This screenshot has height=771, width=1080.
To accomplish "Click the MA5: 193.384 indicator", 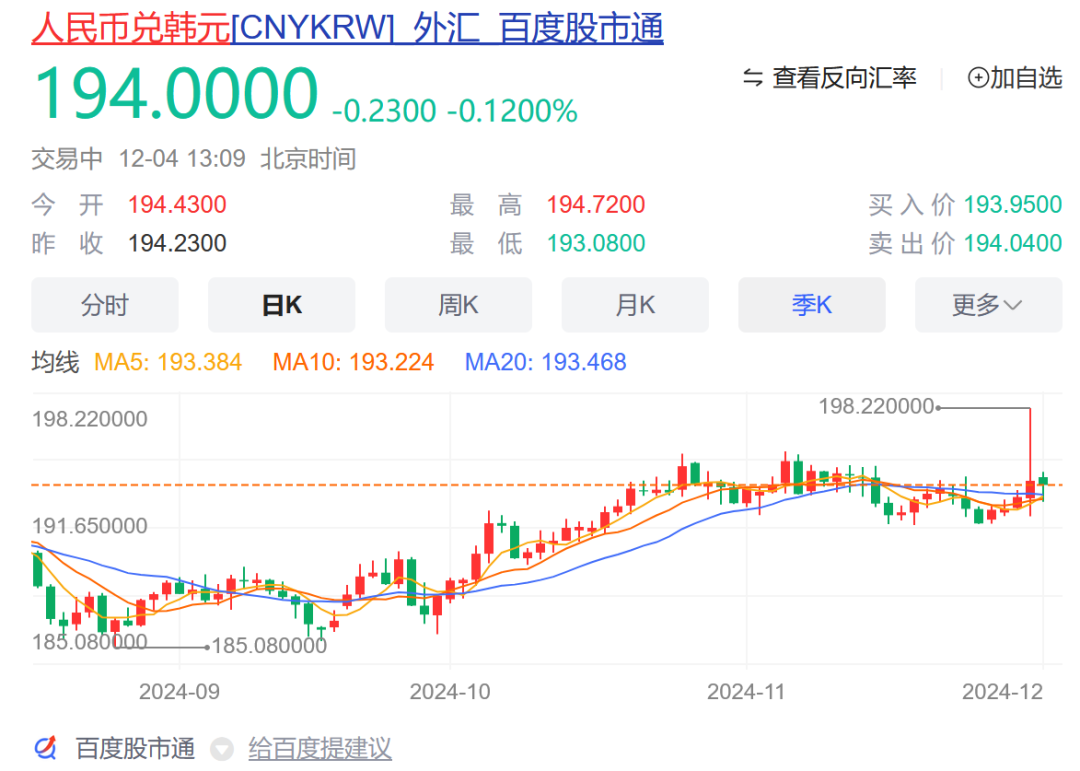I will point(168,362).
